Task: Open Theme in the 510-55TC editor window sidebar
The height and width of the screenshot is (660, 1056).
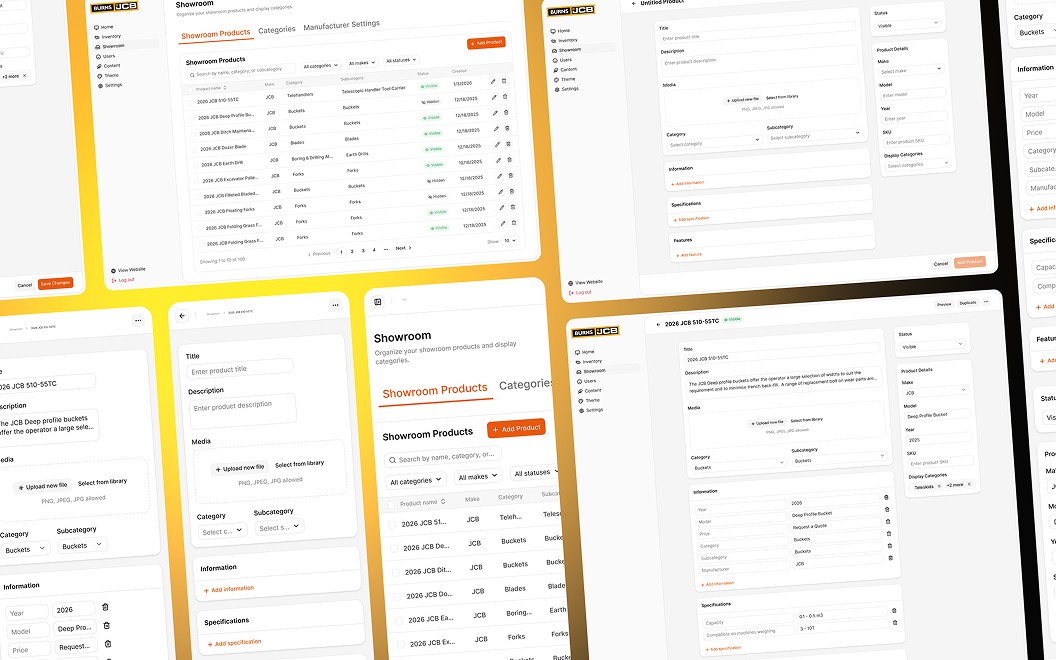Action: (589, 400)
